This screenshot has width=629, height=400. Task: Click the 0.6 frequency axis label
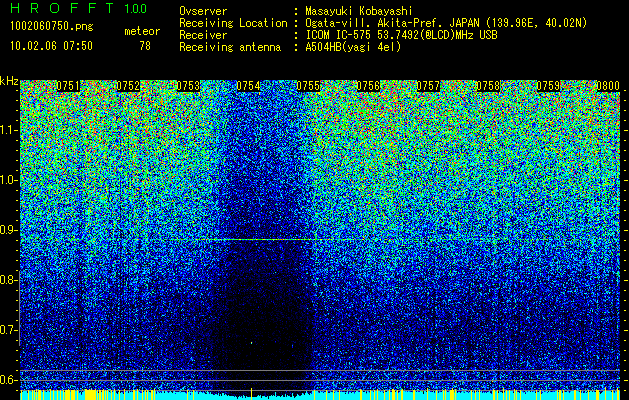coord(8,380)
